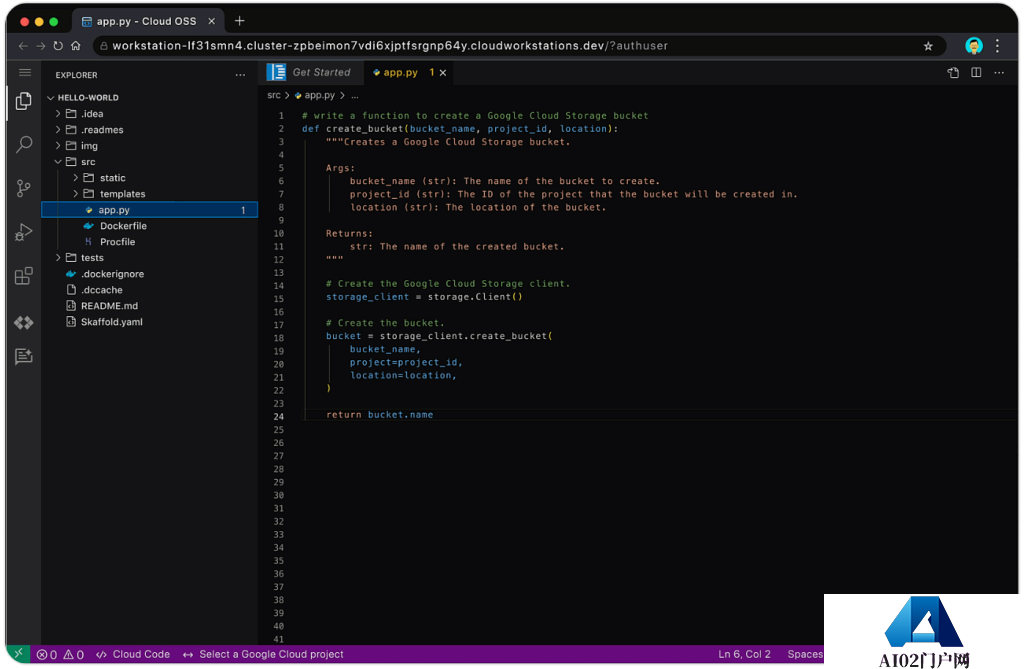Bookmark this page with the star icon
The image size is (1024, 669).
pos(928,46)
